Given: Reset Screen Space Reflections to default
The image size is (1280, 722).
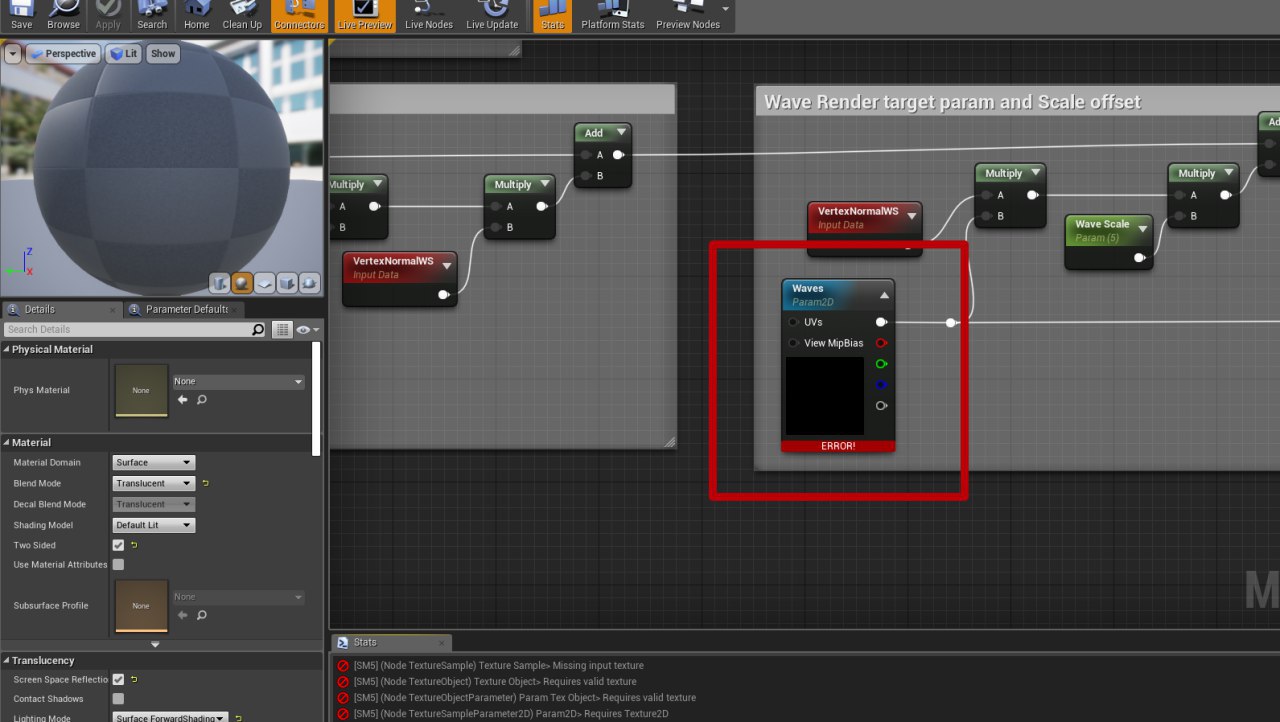Looking at the screenshot, I should [134, 679].
